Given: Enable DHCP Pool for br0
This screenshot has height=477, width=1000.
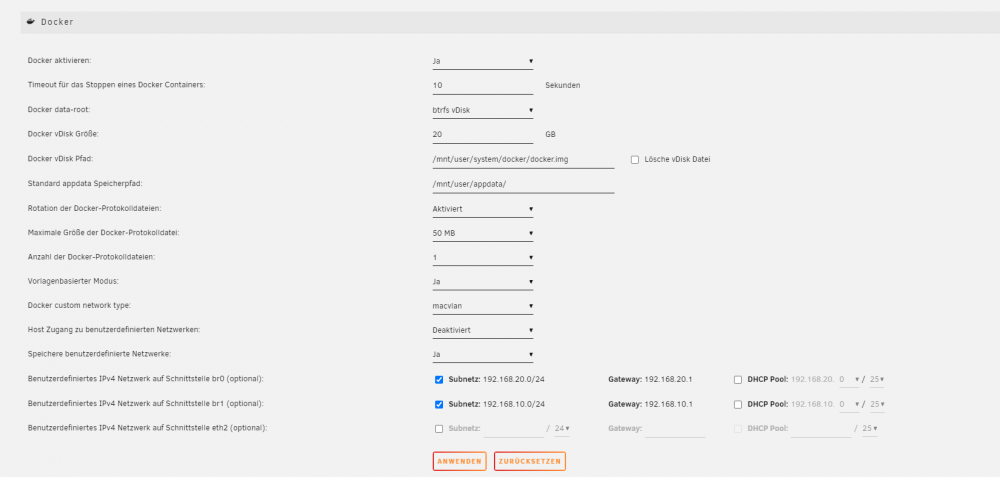Looking at the screenshot, I should pyautogui.click(x=738, y=379).
